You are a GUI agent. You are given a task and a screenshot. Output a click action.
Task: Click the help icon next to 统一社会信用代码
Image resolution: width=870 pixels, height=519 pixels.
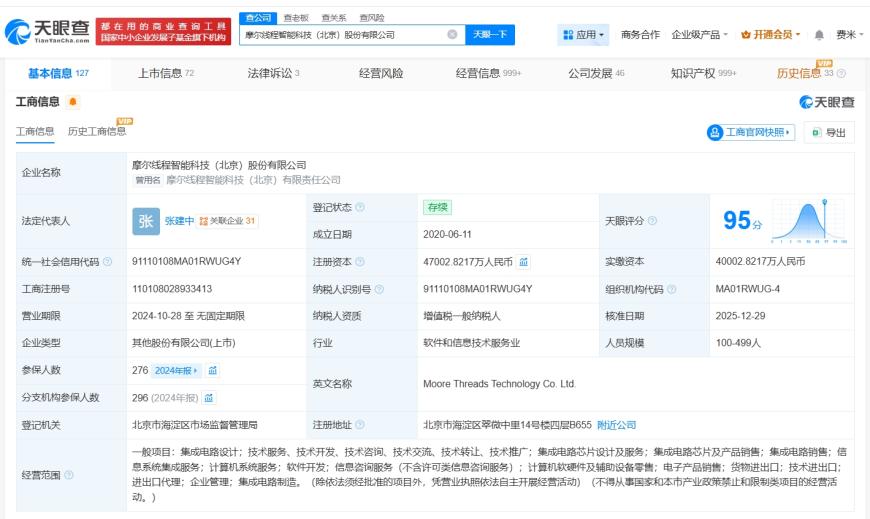pyautogui.click(x=108, y=261)
